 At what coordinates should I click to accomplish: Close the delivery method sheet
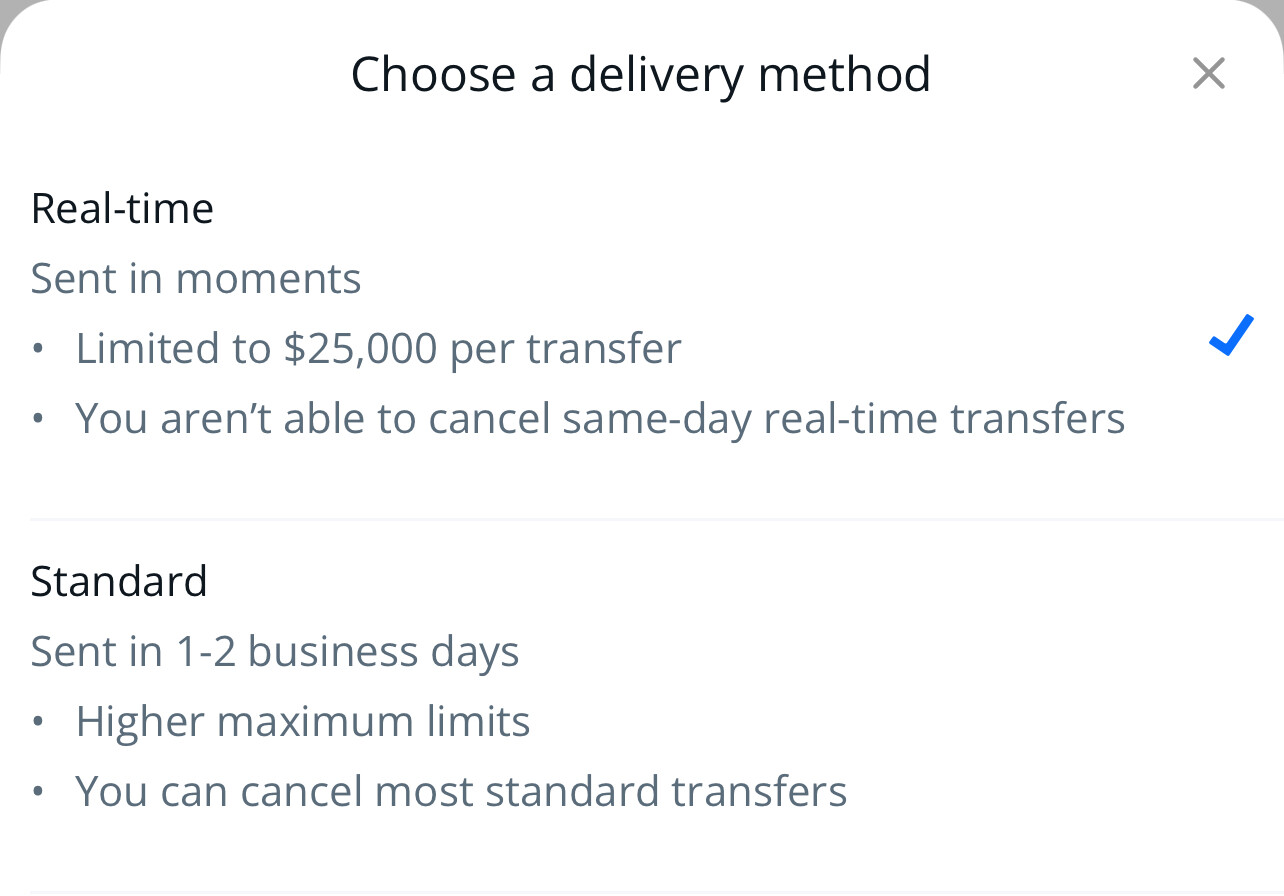click(x=1208, y=74)
